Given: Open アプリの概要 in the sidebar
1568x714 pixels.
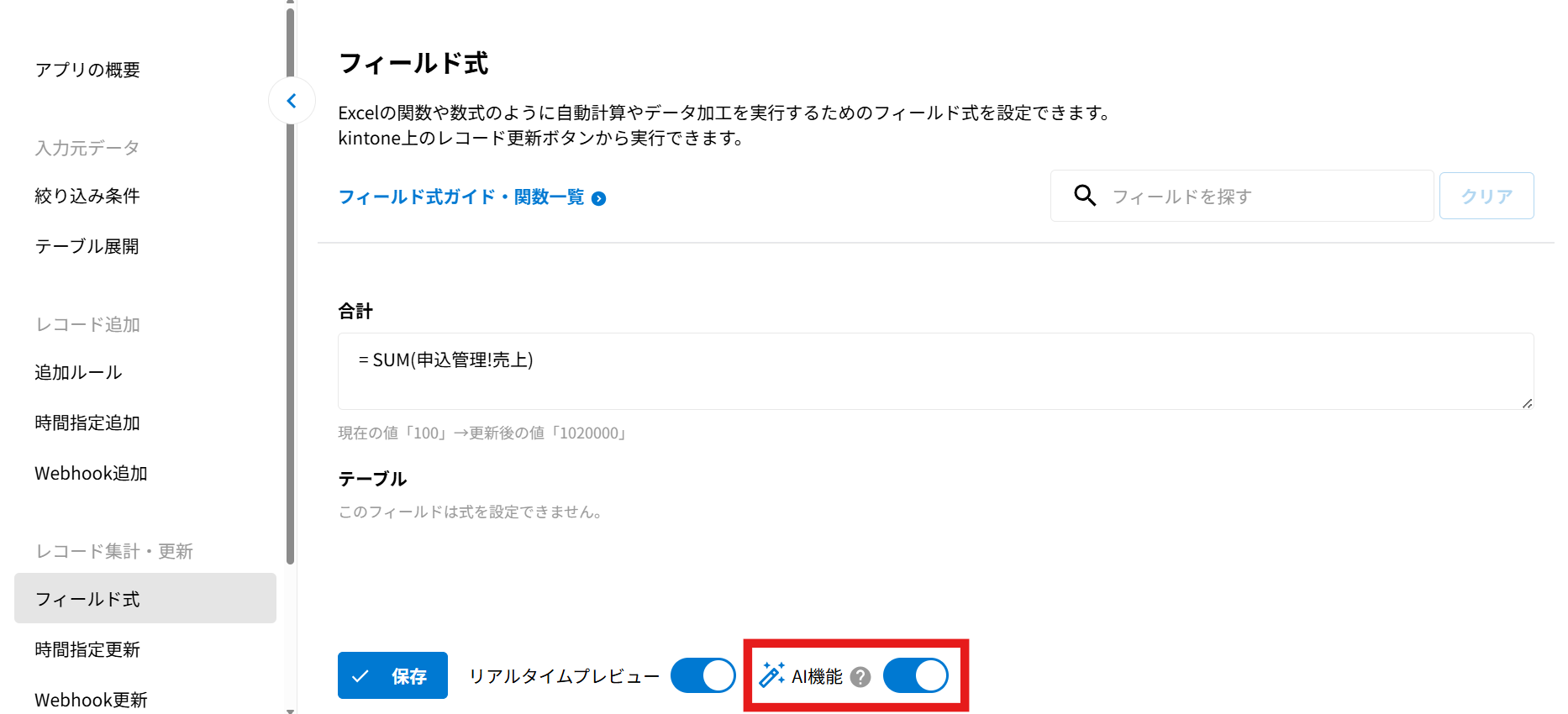Looking at the screenshot, I should pyautogui.click(x=87, y=70).
